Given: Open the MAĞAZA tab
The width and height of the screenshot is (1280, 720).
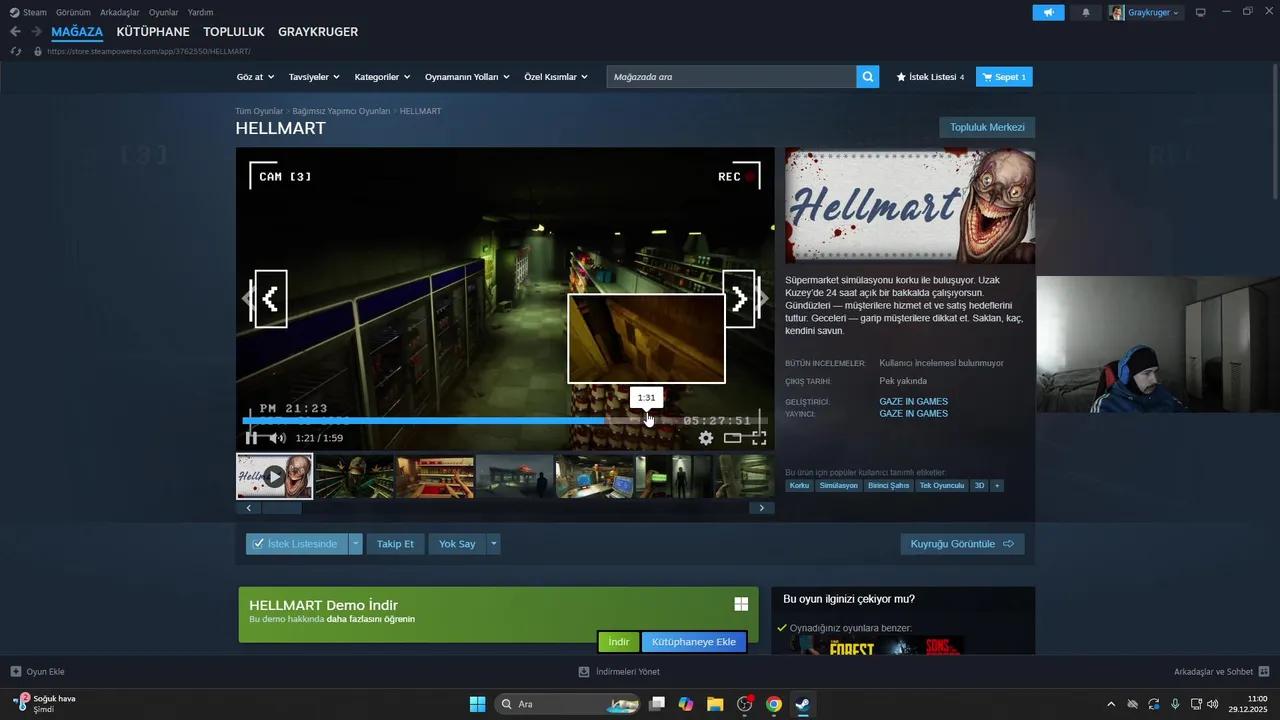Looking at the screenshot, I should [77, 32].
